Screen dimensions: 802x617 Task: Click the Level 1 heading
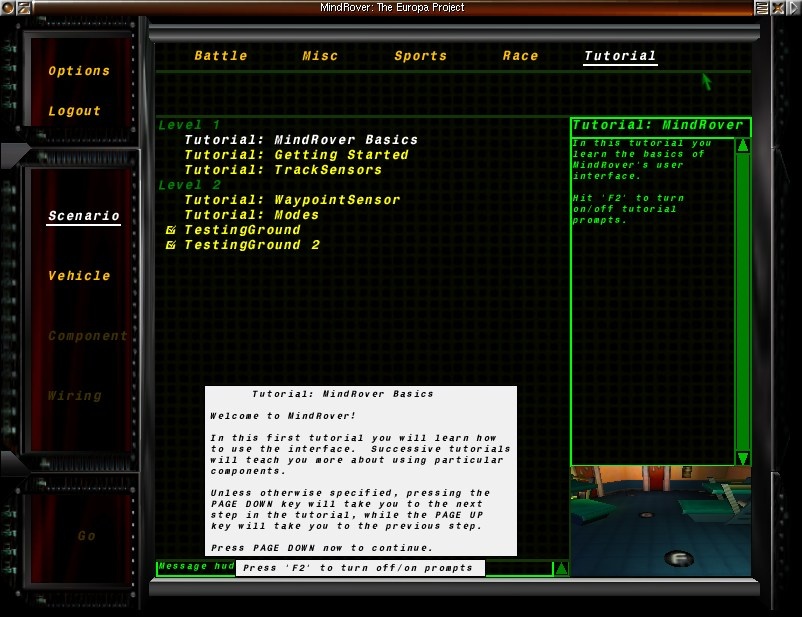[189, 125]
